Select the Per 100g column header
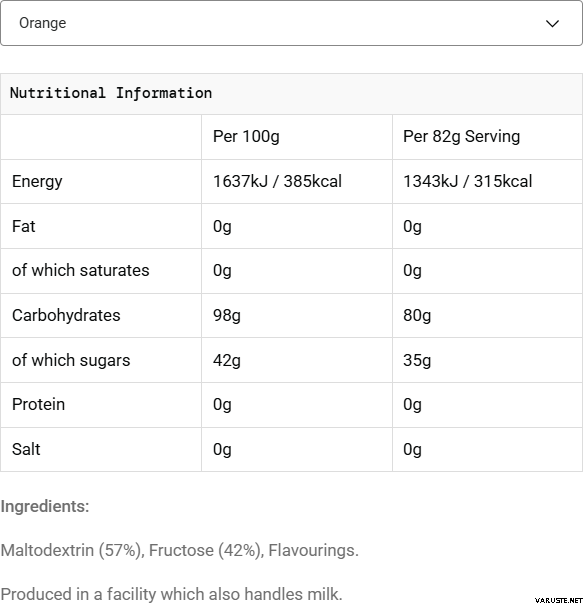583x603 pixels. [x=246, y=137]
